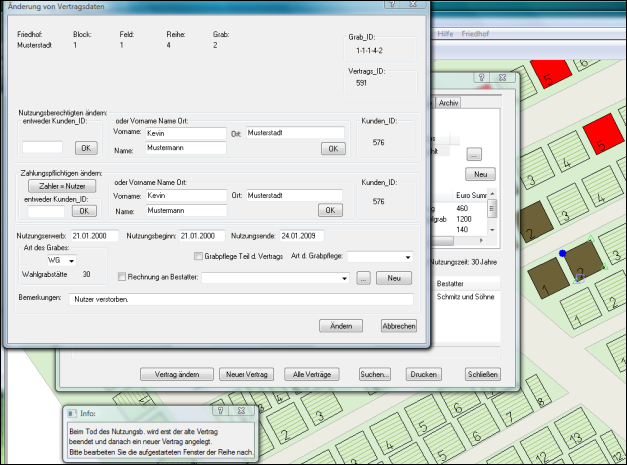Switch to the Archiv tab
Screen dimensions: 627x465
448,103
